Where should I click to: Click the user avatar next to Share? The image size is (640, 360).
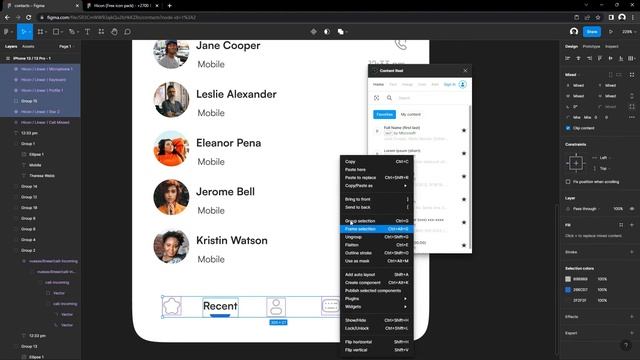pos(574,32)
